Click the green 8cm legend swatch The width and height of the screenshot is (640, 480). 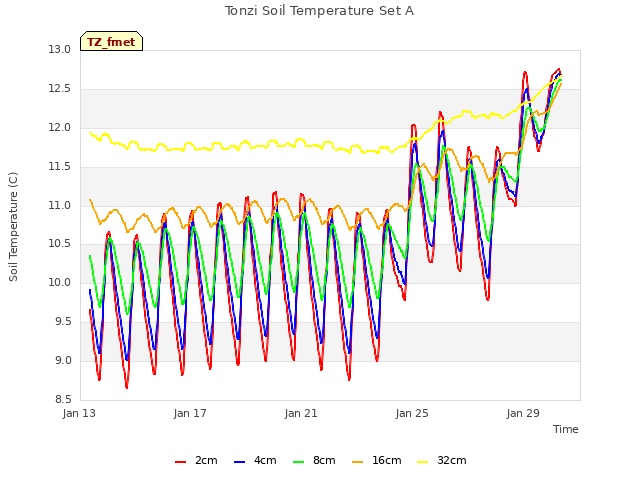point(299,462)
